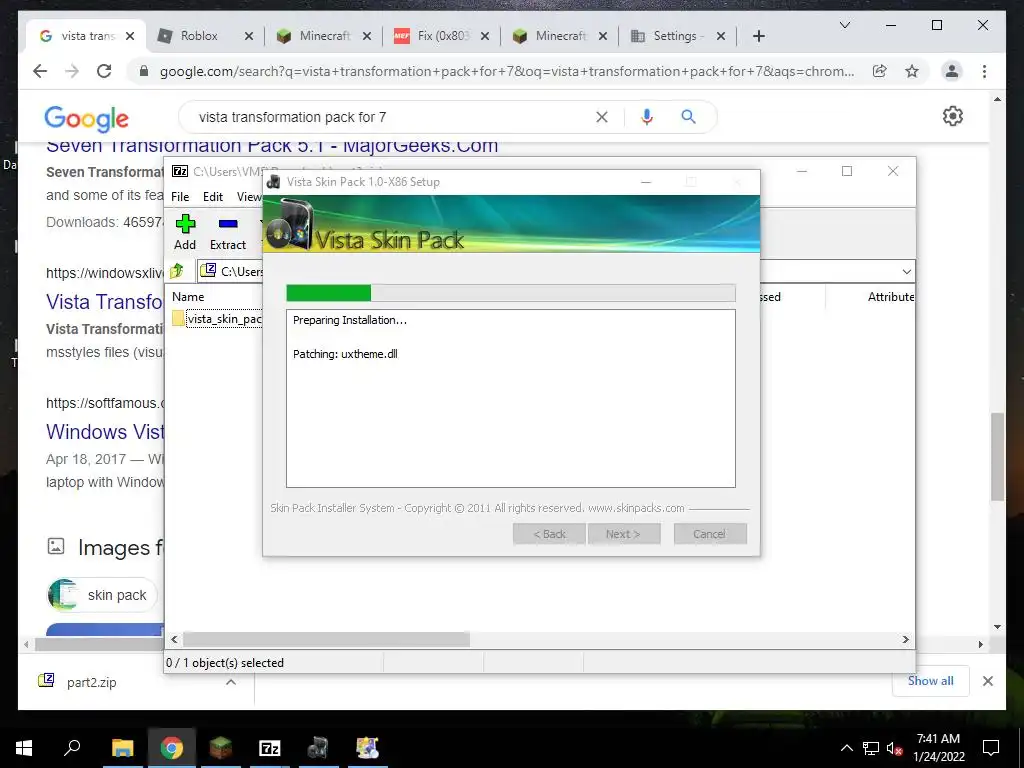Click the 7-Zip horizontal scrollbar thumb

[326, 639]
